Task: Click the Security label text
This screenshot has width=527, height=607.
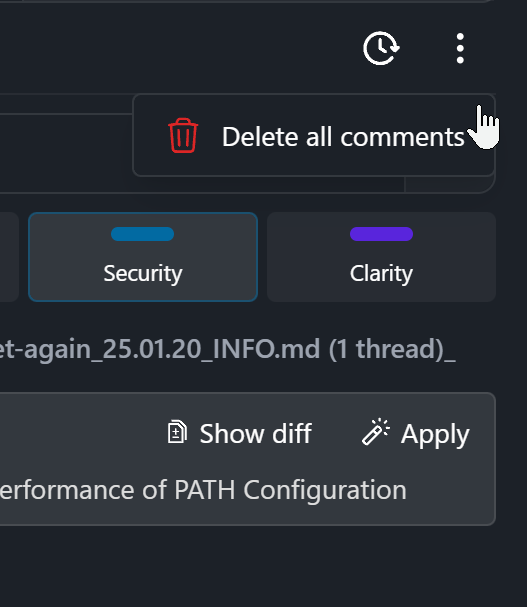Action: [x=143, y=273]
